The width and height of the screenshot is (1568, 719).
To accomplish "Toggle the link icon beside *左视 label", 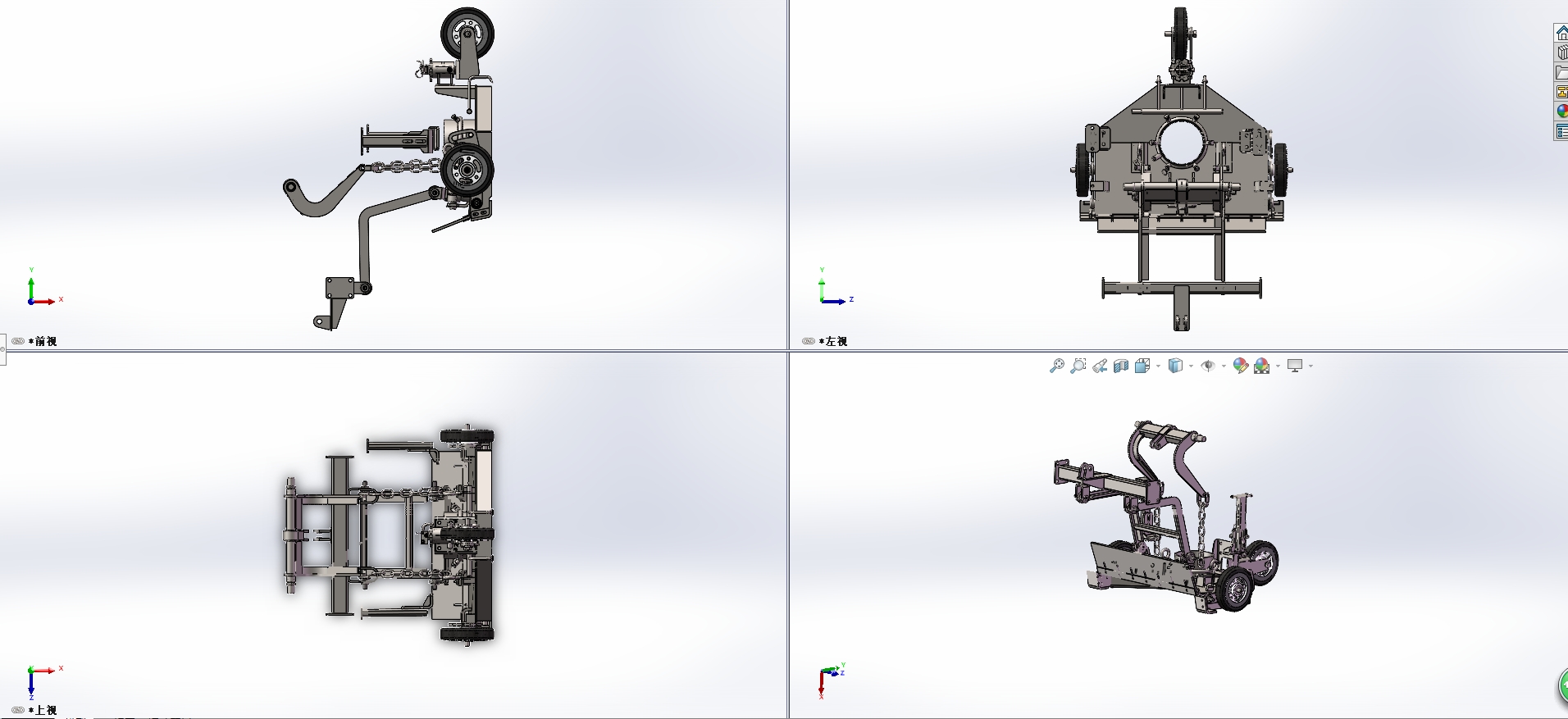I will [x=808, y=341].
